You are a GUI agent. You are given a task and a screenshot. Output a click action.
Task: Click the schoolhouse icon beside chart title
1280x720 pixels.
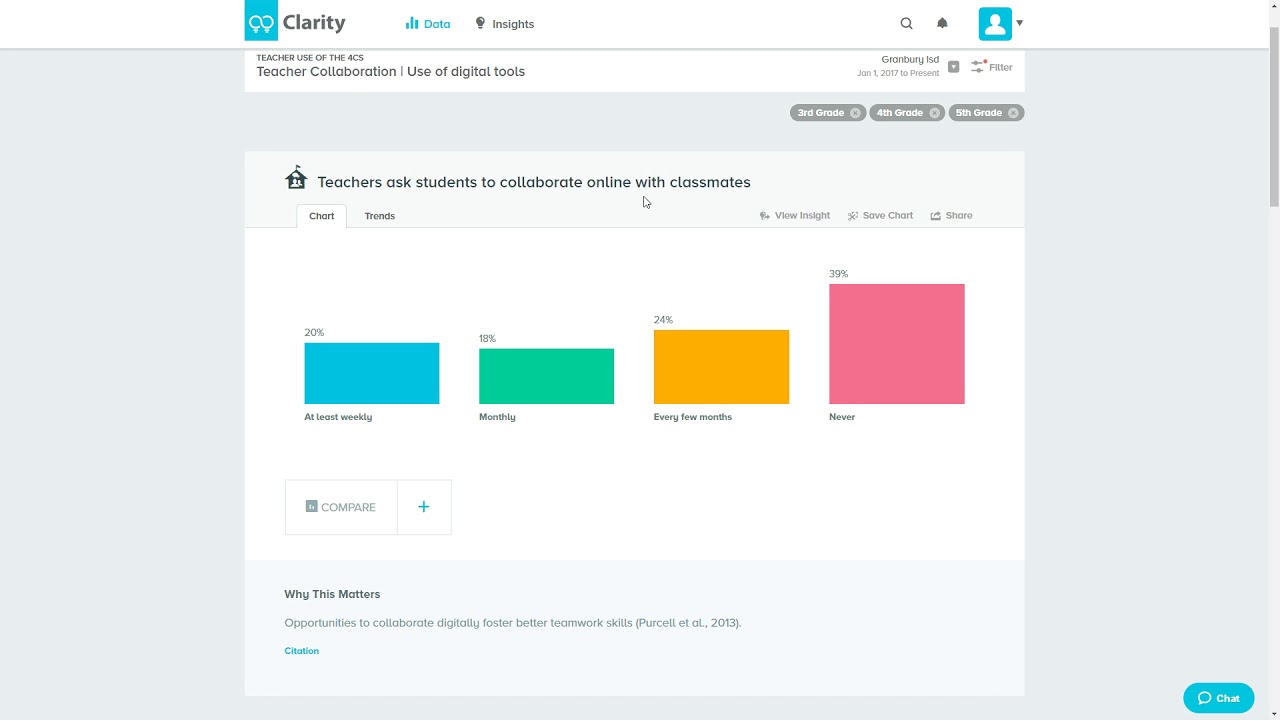point(296,179)
